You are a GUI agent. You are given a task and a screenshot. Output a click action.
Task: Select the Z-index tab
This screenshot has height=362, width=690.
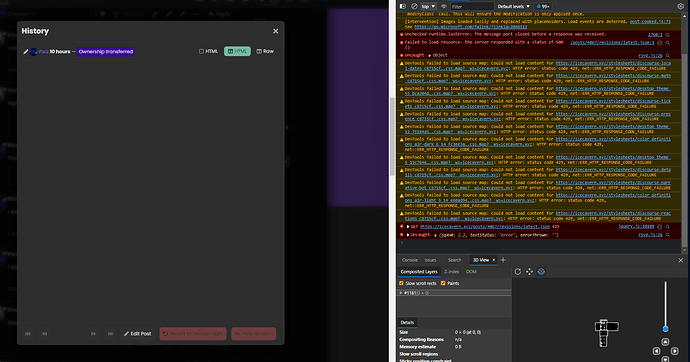[x=451, y=272]
